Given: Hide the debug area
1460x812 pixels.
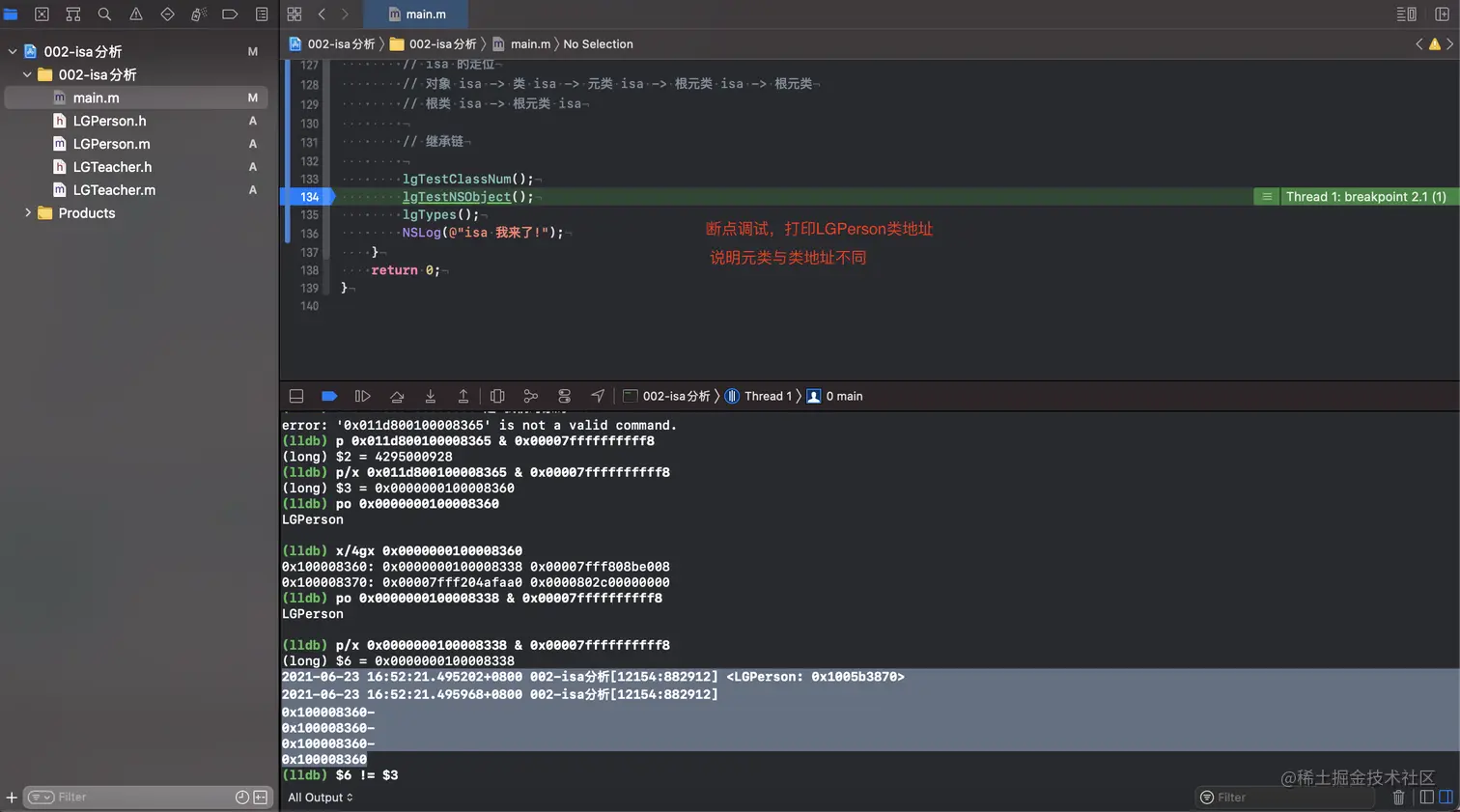Looking at the screenshot, I should point(296,396).
